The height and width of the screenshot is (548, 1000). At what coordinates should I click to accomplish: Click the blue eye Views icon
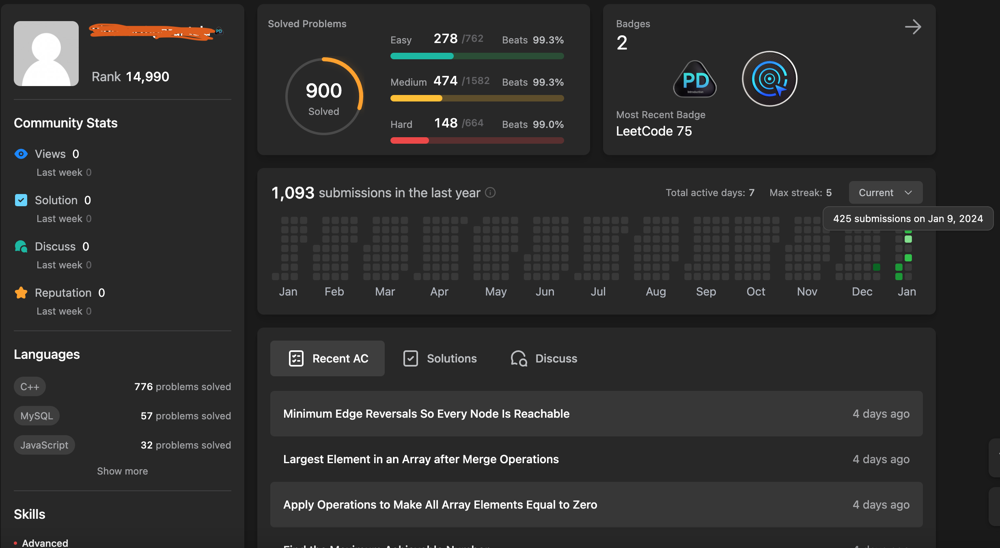tap(21, 154)
